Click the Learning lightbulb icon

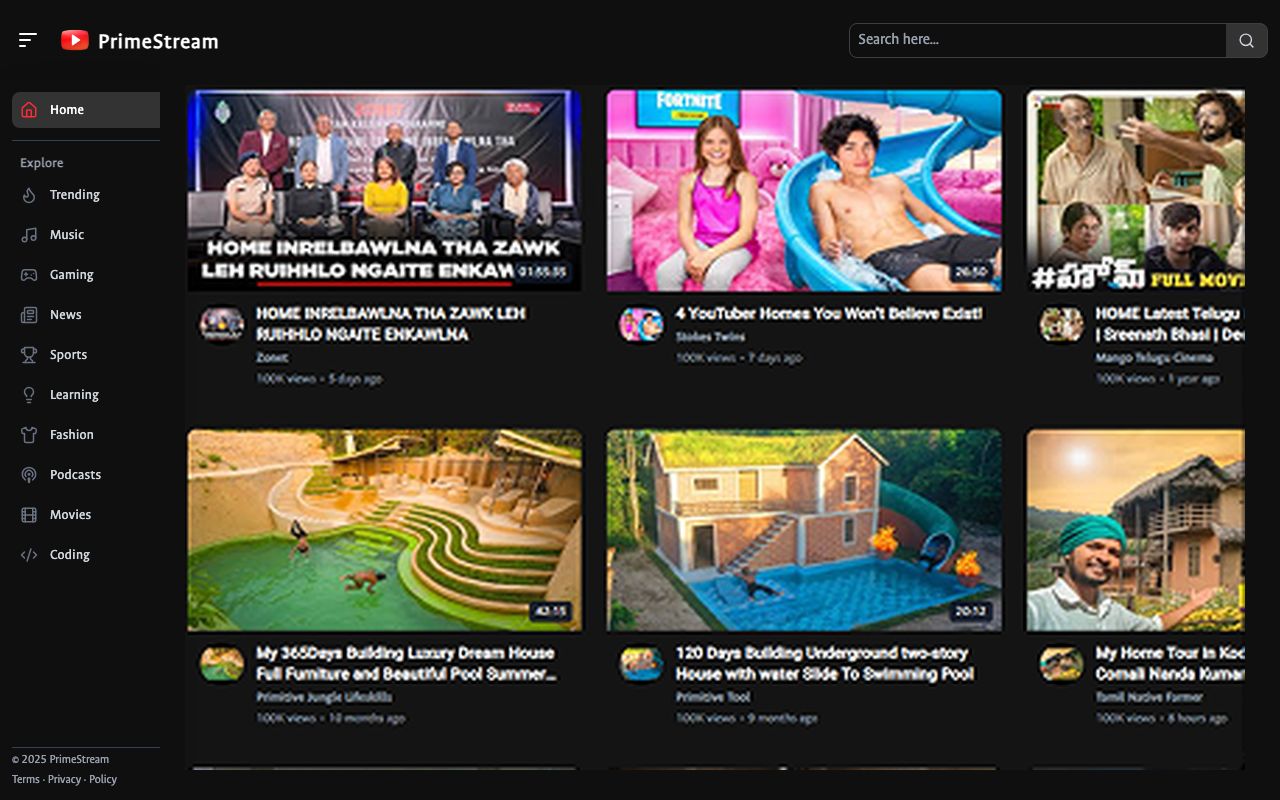pos(29,395)
